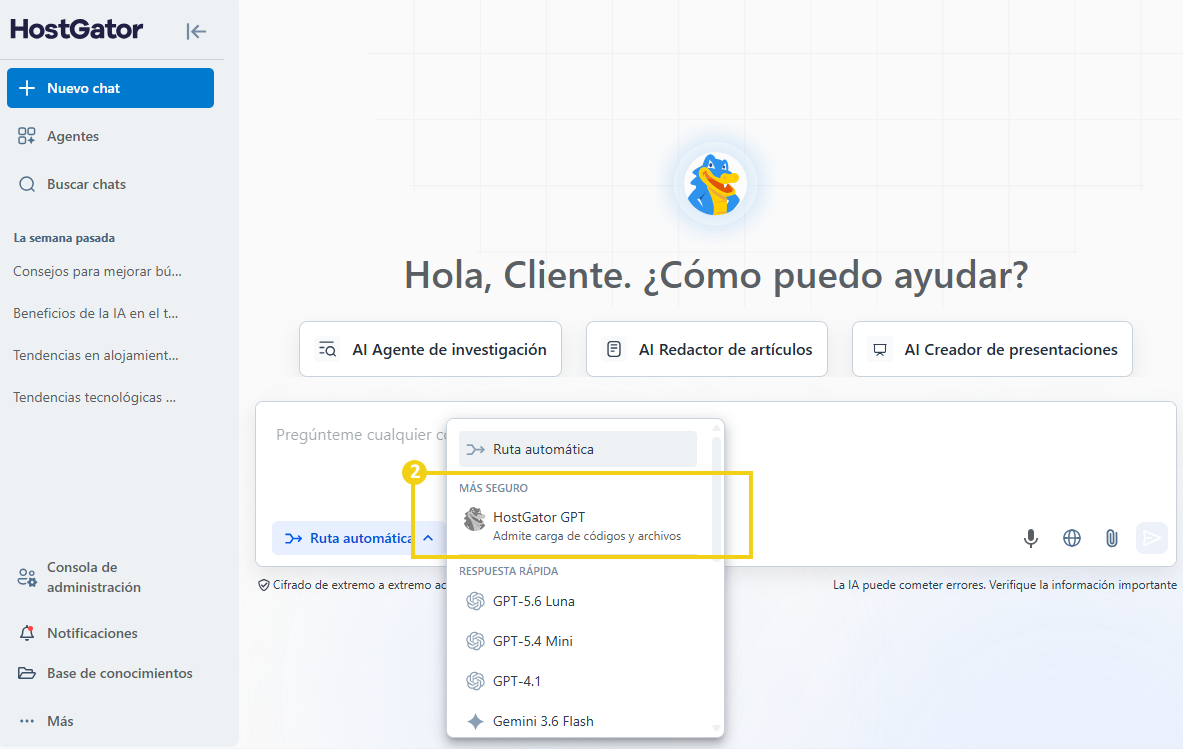Image resolution: width=1183 pixels, height=749 pixels.
Task: Click the 'MÁS SEGURO' section label
Action: [x=493, y=488]
